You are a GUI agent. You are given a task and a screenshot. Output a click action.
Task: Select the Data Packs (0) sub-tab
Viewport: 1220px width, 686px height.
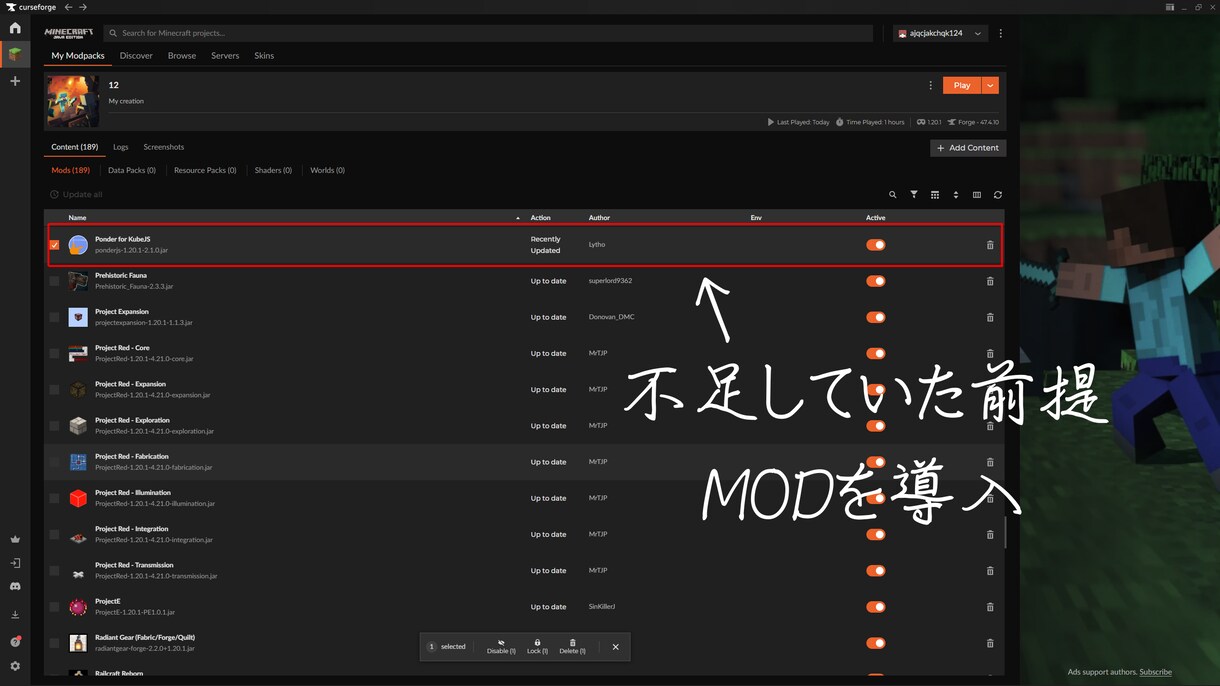click(x=132, y=170)
